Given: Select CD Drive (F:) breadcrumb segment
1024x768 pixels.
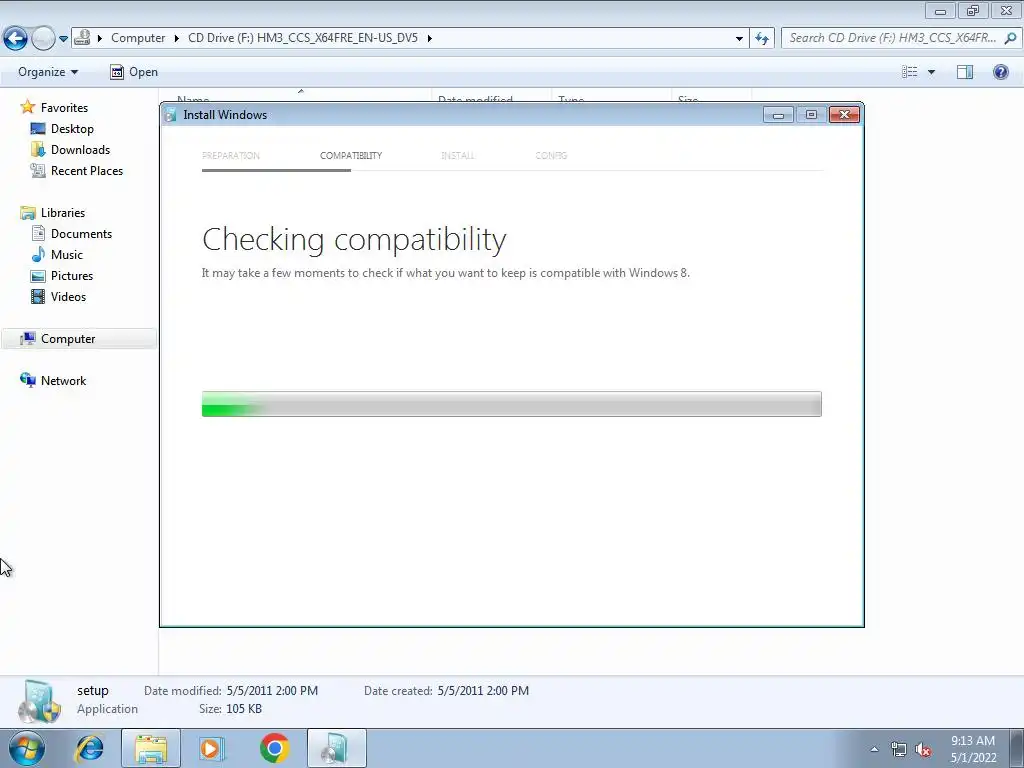Looking at the screenshot, I should [303, 38].
